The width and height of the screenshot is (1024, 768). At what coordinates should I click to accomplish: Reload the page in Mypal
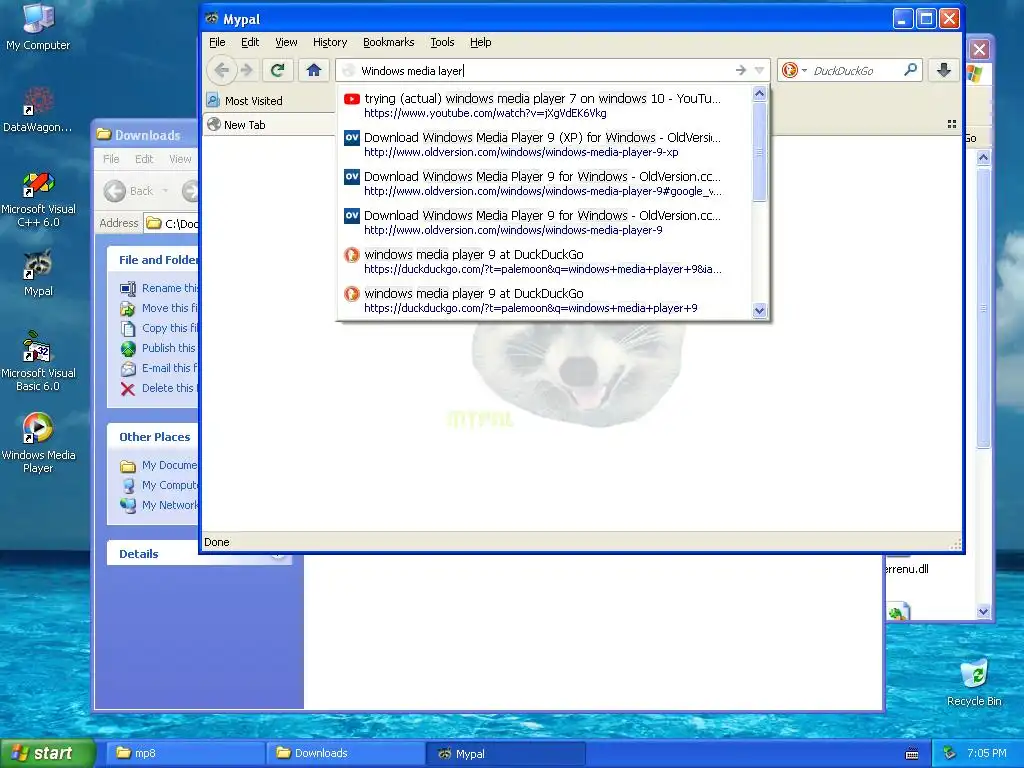click(278, 70)
